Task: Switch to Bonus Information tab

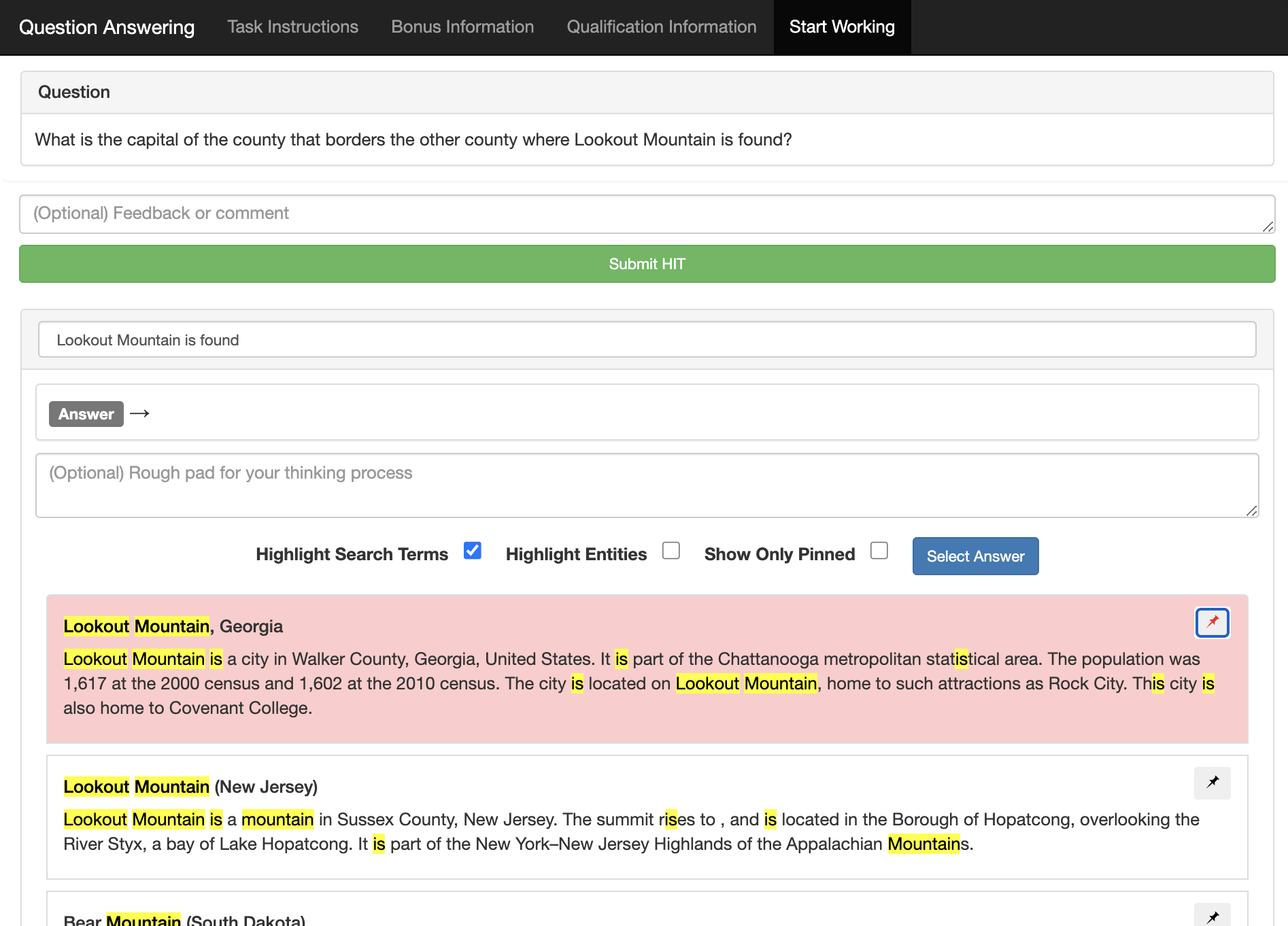Action: (x=462, y=27)
